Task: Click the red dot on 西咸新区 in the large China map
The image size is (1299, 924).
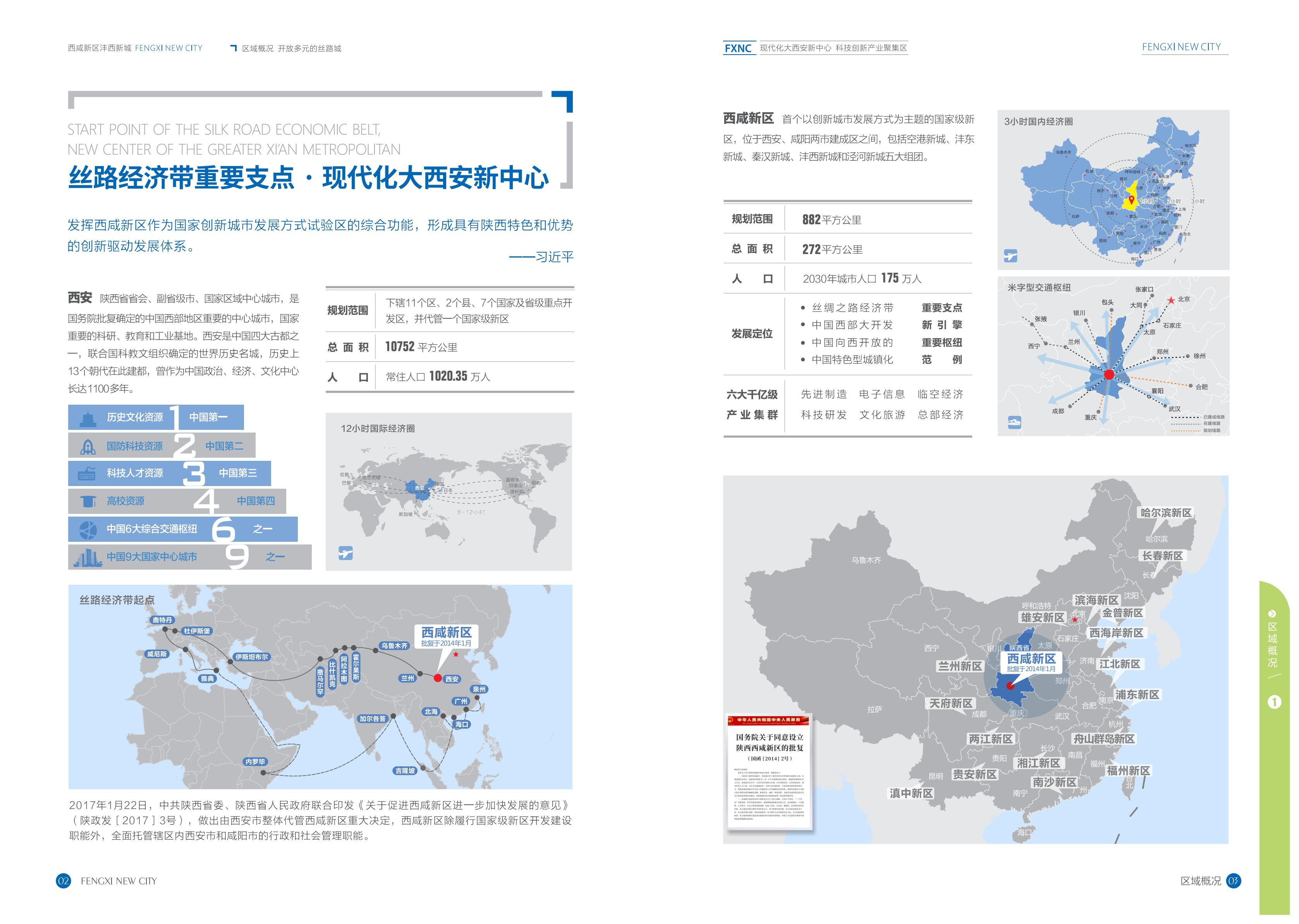Action: pos(1010,686)
